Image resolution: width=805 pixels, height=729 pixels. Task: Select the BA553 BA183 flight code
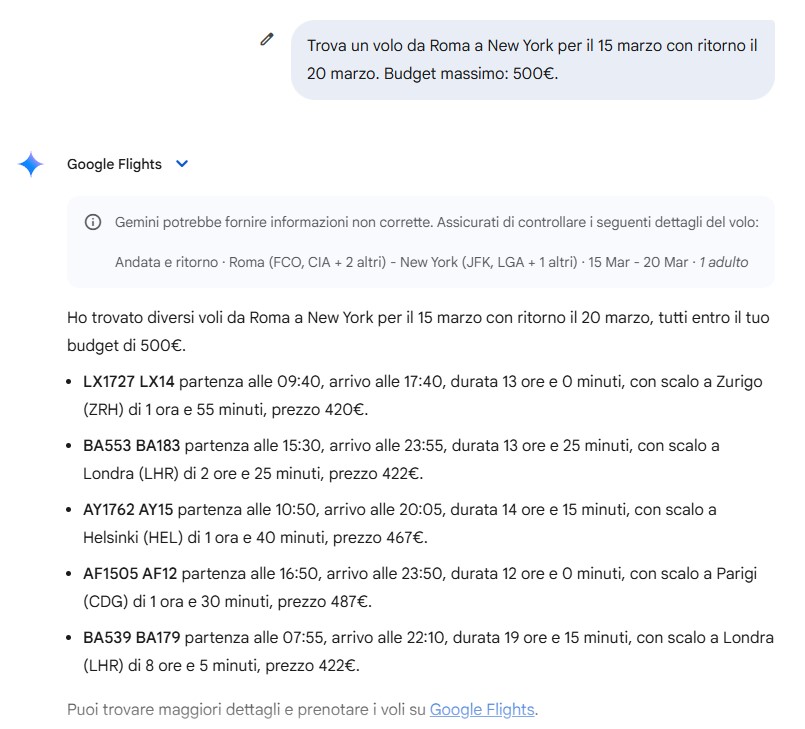pyautogui.click(x=131, y=446)
